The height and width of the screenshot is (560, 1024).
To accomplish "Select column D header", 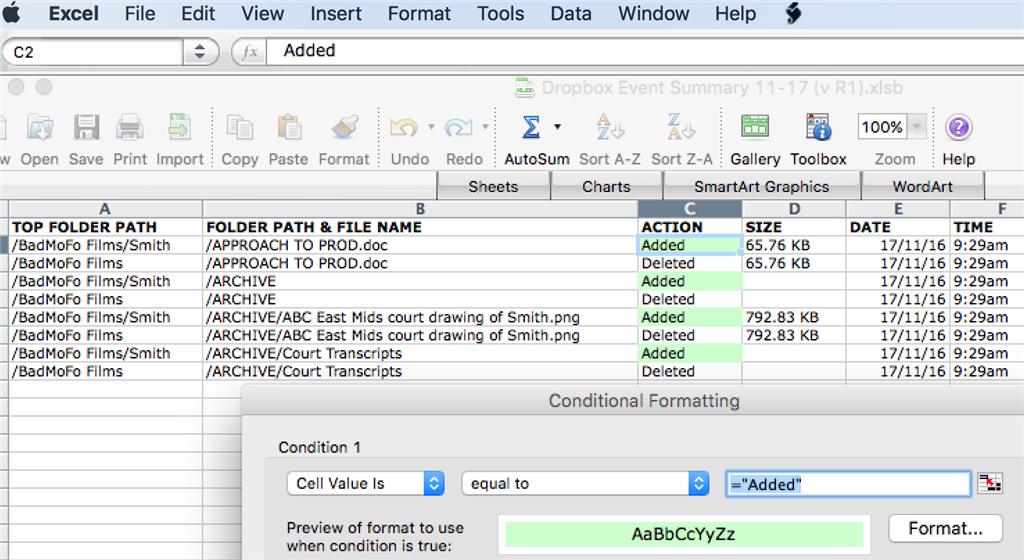I will pyautogui.click(x=794, y=209).
